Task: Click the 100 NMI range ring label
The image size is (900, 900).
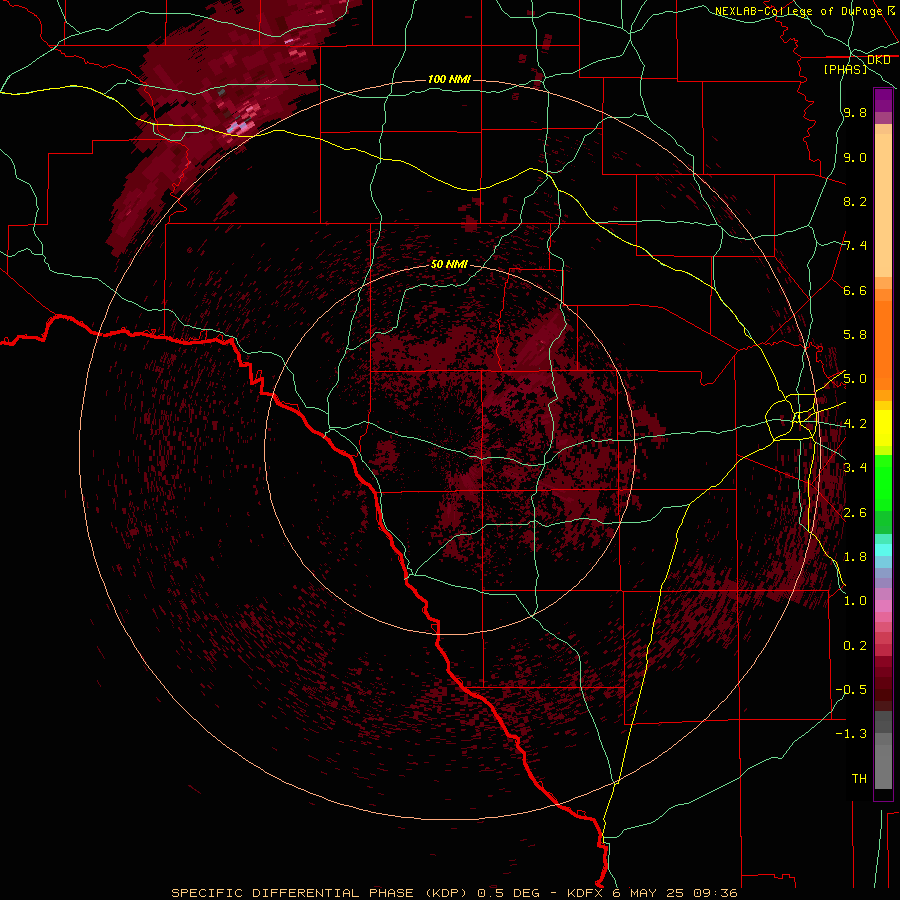Action: pyautogui.click(x=449, y=79)
